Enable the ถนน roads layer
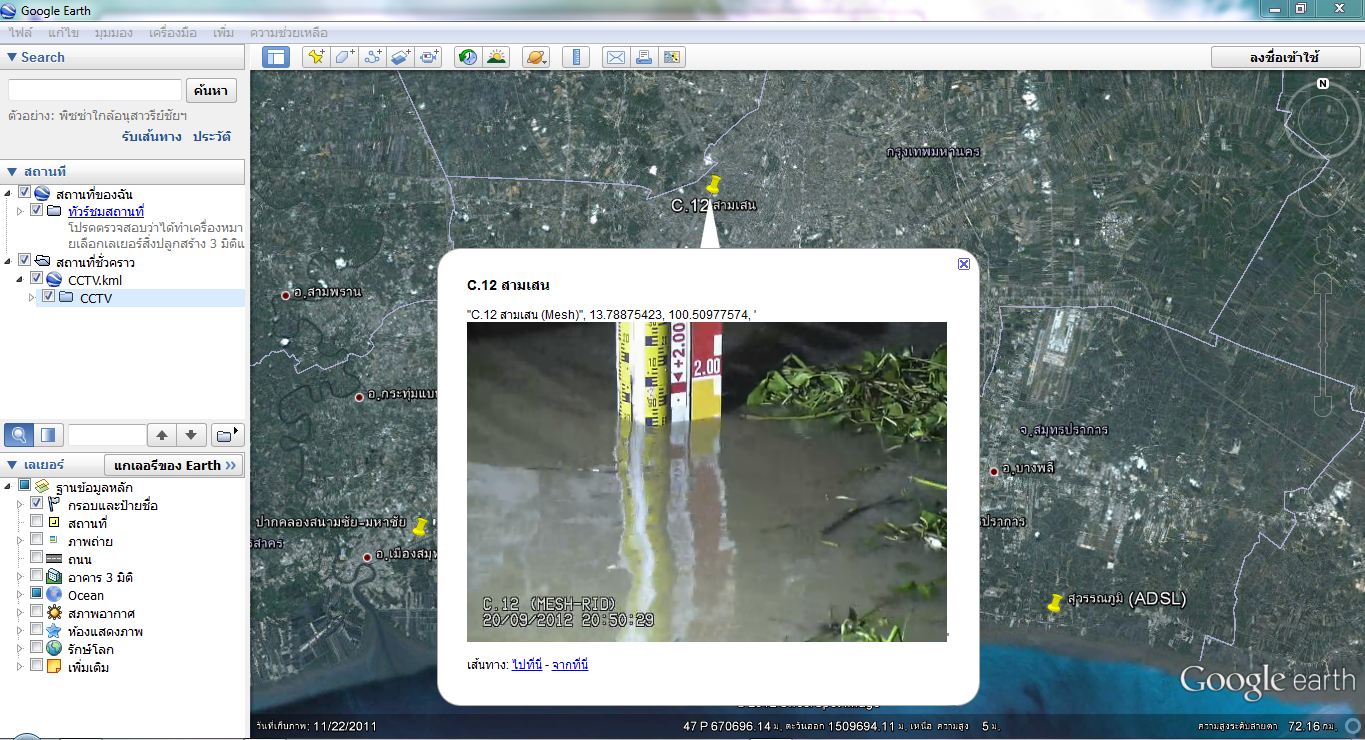This screenshot has width=1365, height=740. click(x=38, y=559)
